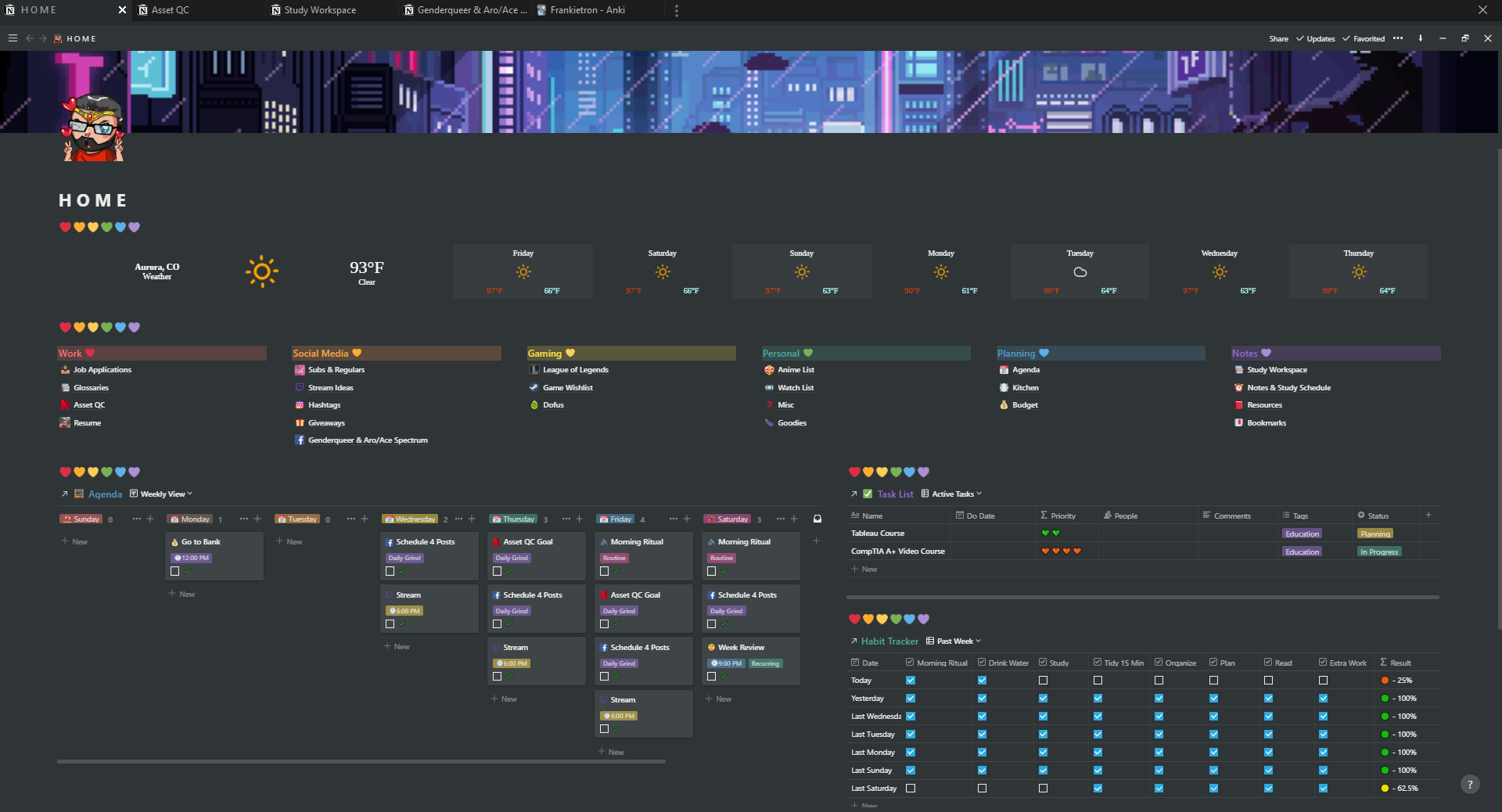Check the Go to Bank task checkbox
Image resolution: width=1502 pixels, height=812 pixels.
(x=175, y=571)
